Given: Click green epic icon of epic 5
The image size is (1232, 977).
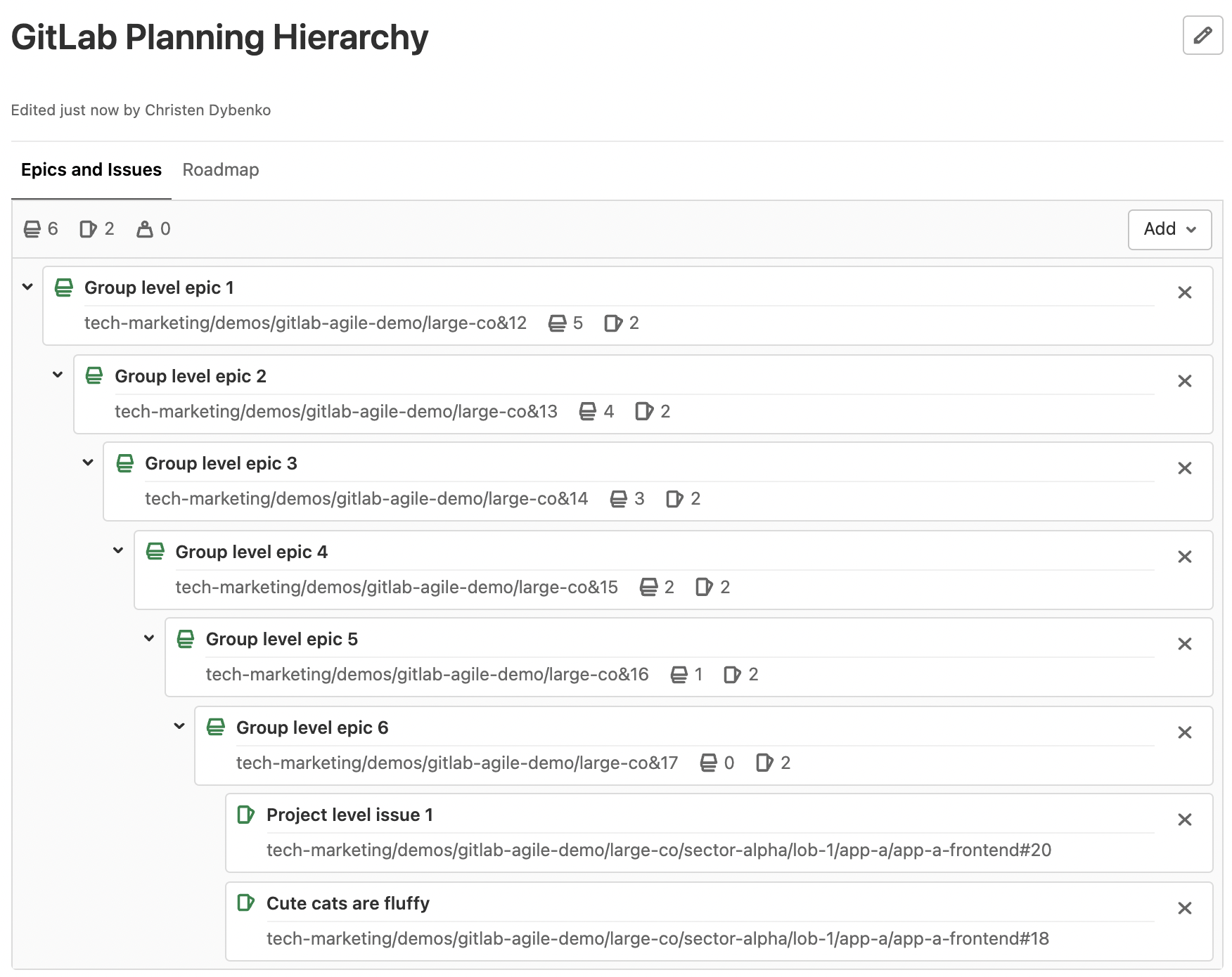Looking at the screenshot, I should click(186, 639).
